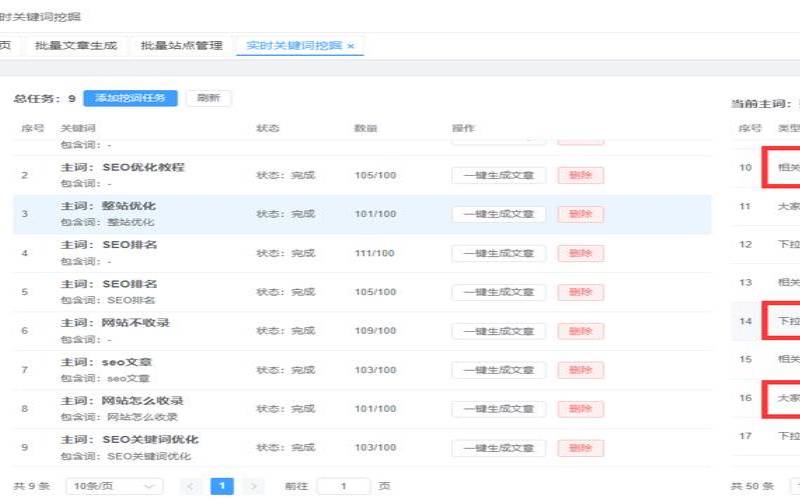
Task: Click the 111/100 count value
Action: click(375, 254)
